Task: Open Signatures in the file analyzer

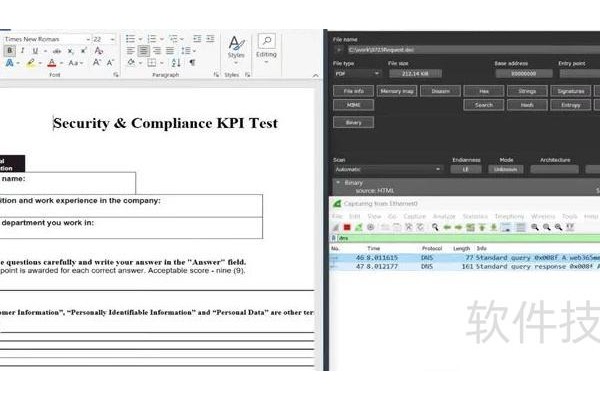Action: pos(571,91)
